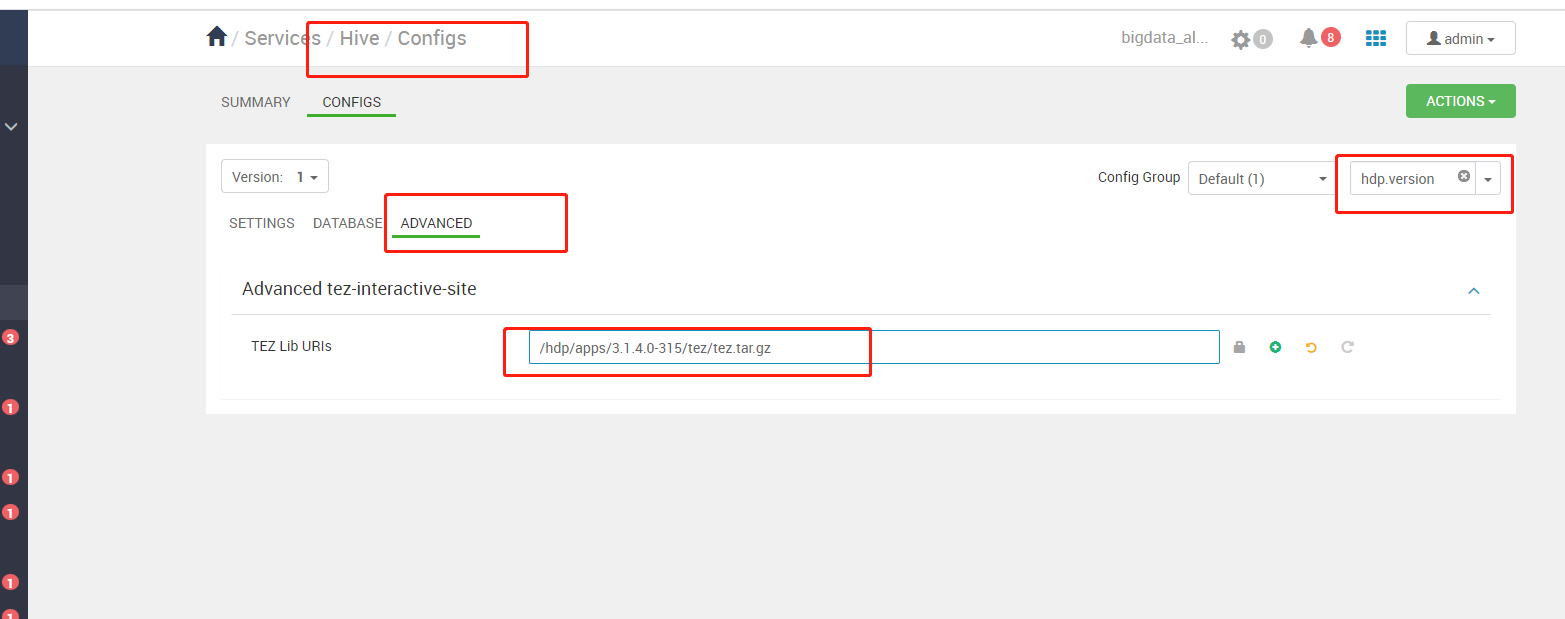Open filter dropdown arrow next to hdp.version

(1488, 179)
